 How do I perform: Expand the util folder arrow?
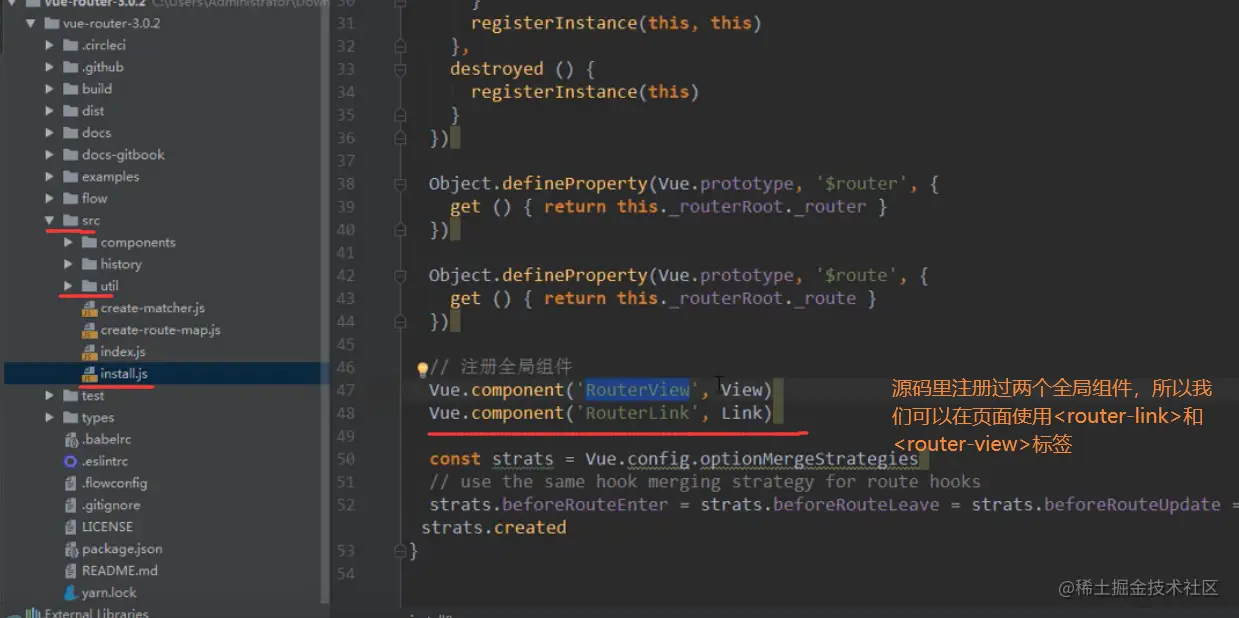[68, 286]
